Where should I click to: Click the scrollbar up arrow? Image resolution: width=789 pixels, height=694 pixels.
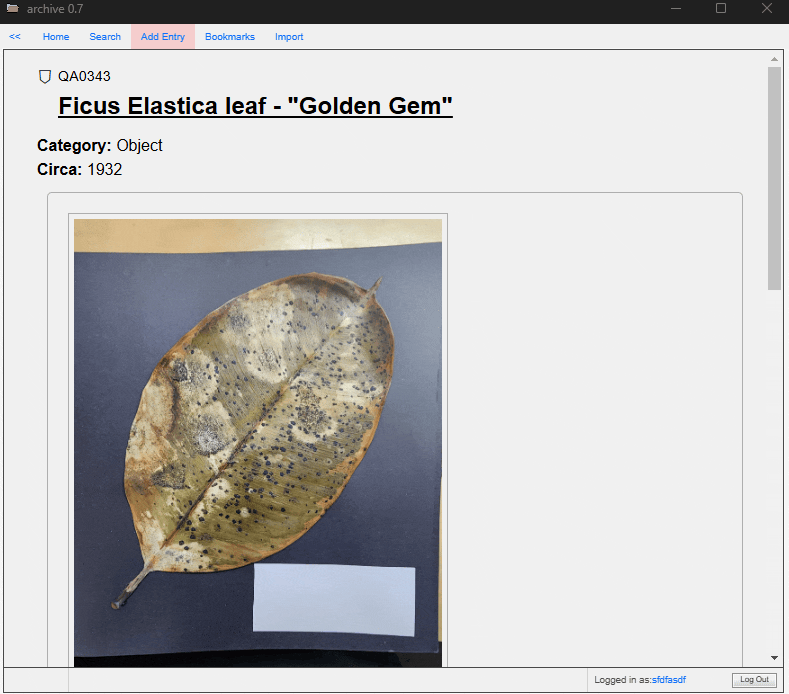coord(774,59)
